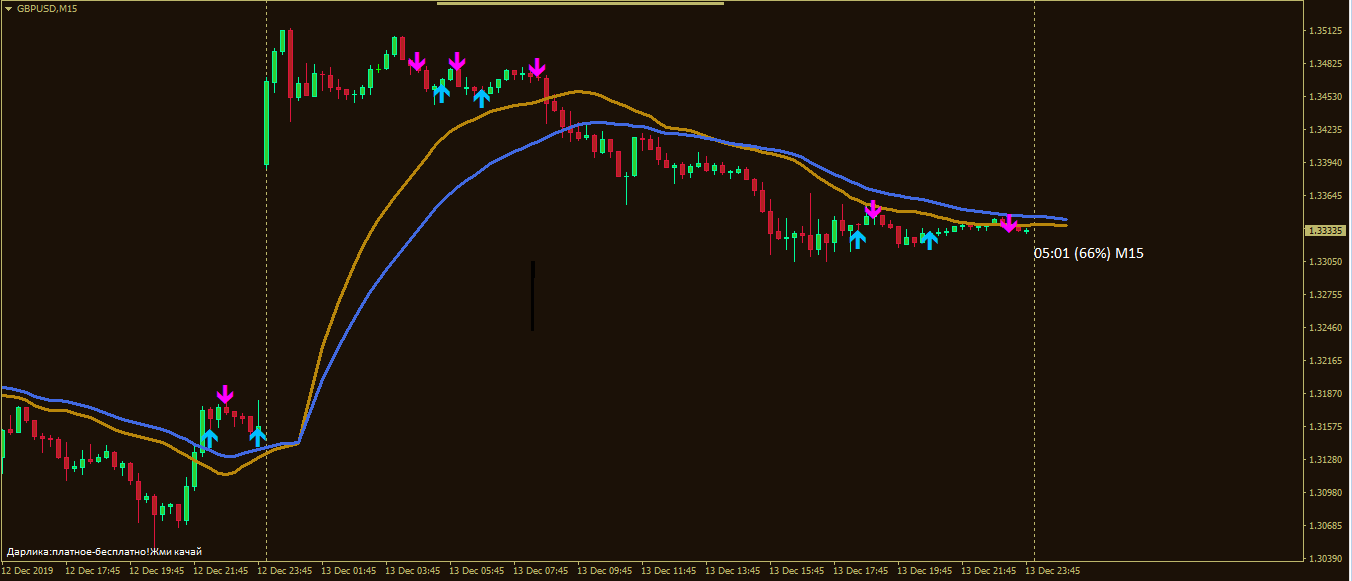The width and height of the screenshot is (1352, 581).
Task: Click the leftmost blue buy arrow on 12 Dec
Action: [209, 437]
